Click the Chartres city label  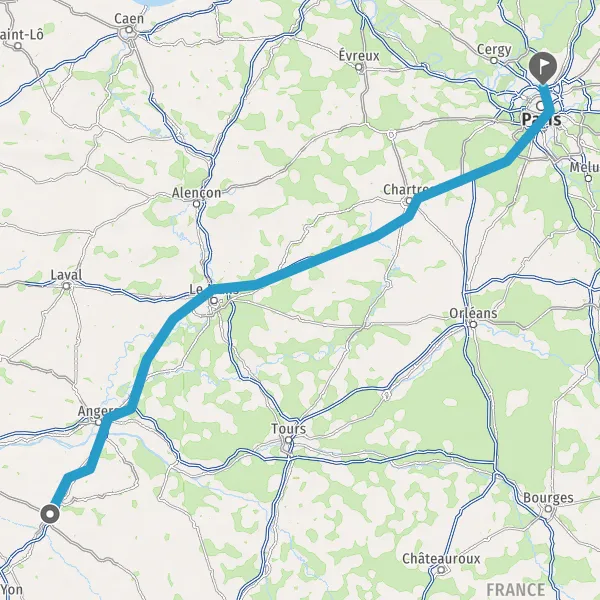pos(406,189)
